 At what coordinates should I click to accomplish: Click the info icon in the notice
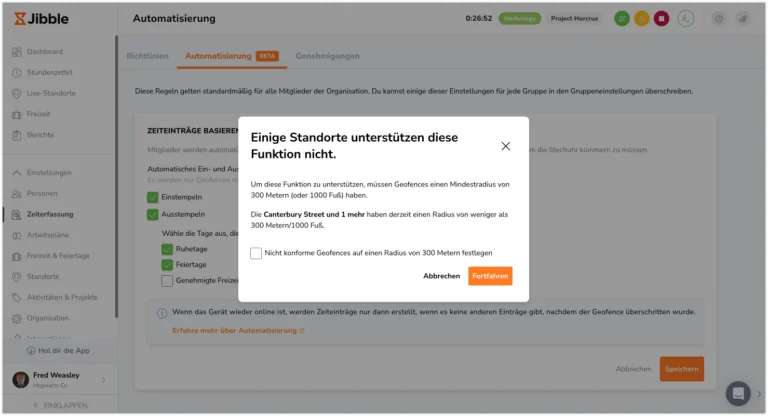click(x=162, y=313)
